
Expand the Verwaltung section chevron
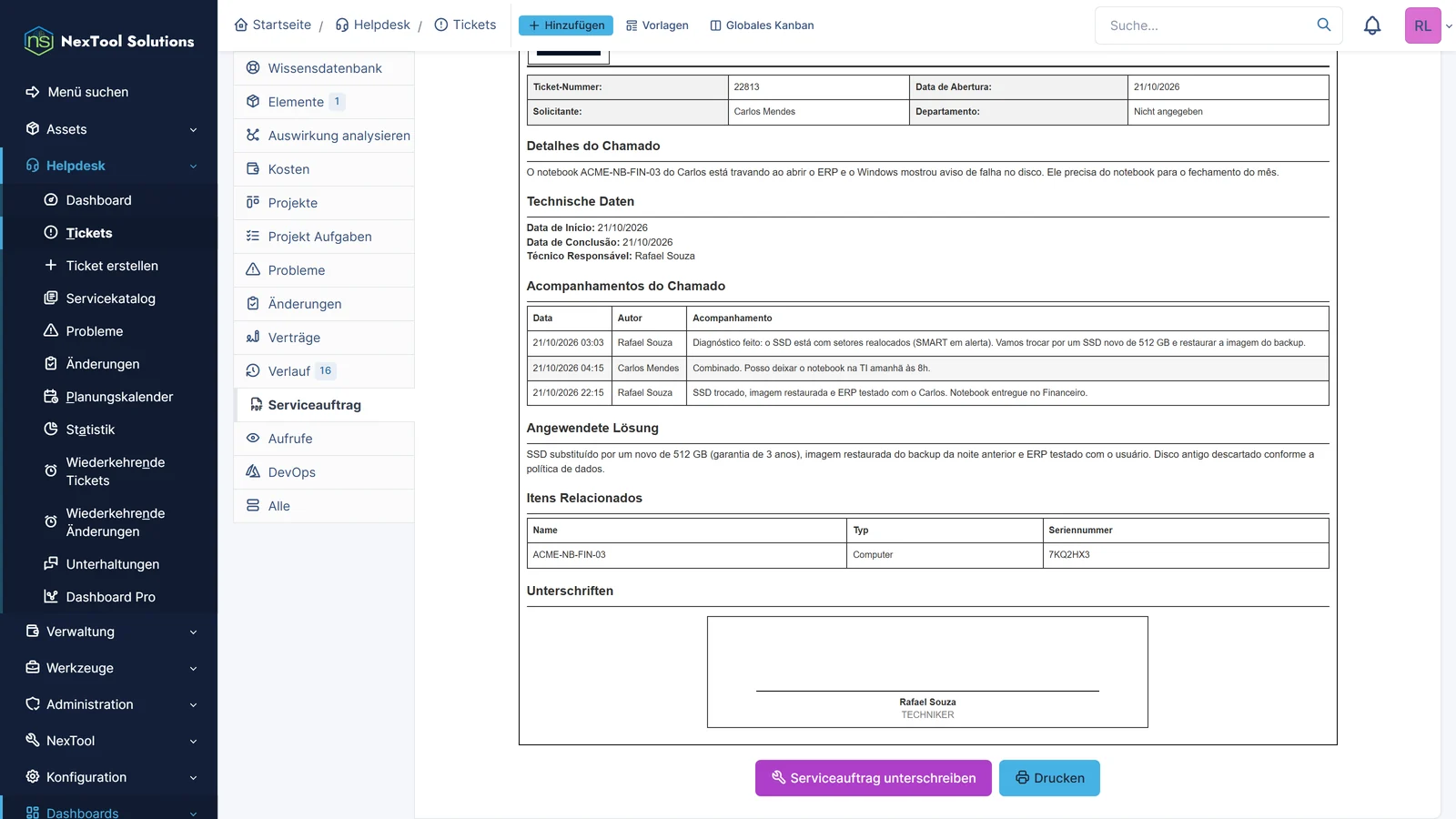pyautogui.click(x=193, y=632)
